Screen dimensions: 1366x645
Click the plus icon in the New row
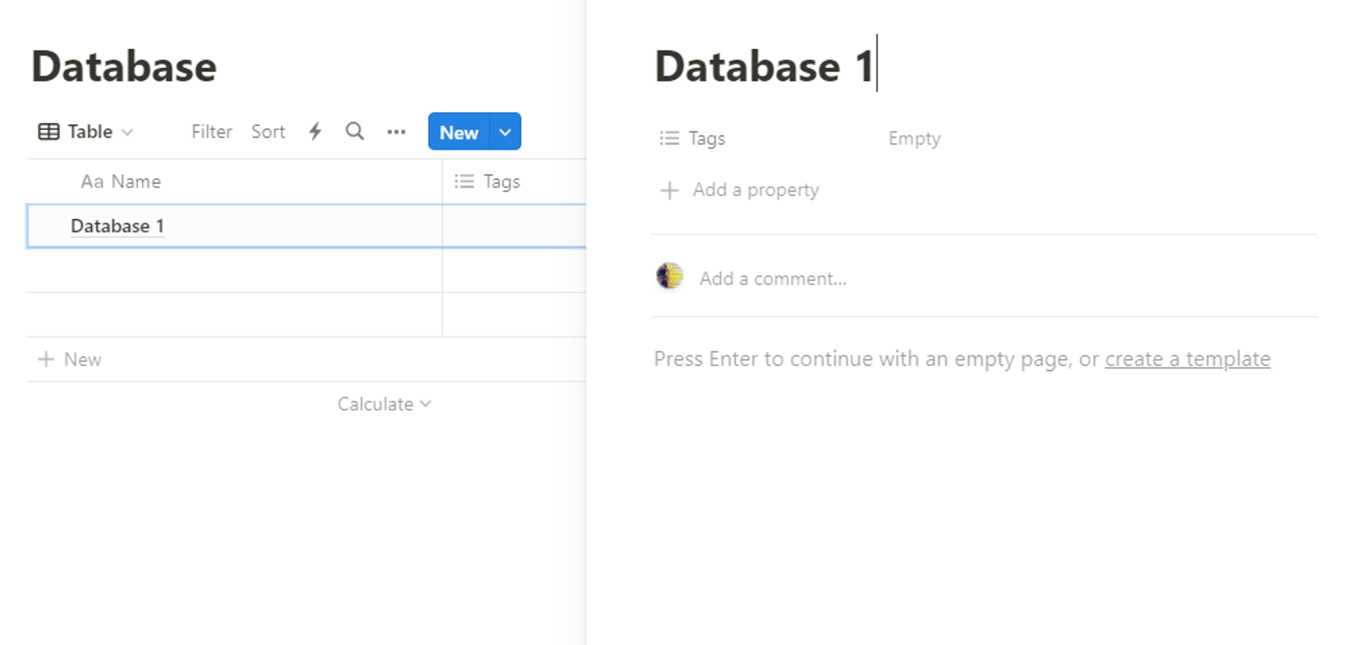pyautogui.click(x=45, y=360)
